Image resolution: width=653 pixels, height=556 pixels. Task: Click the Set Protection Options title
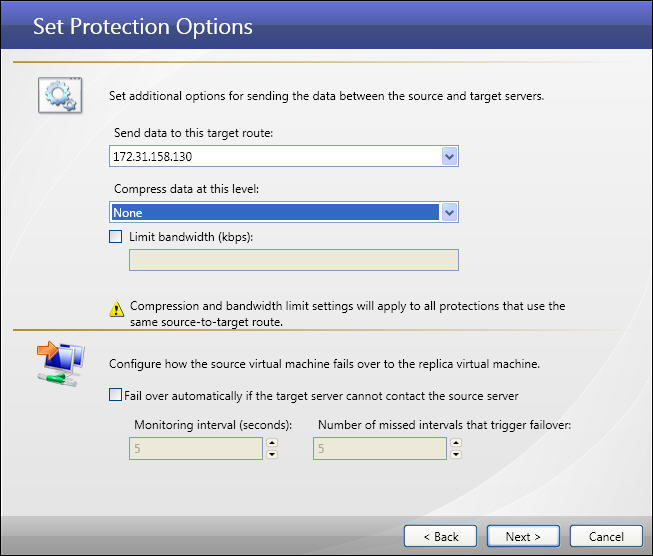(143, 26)
